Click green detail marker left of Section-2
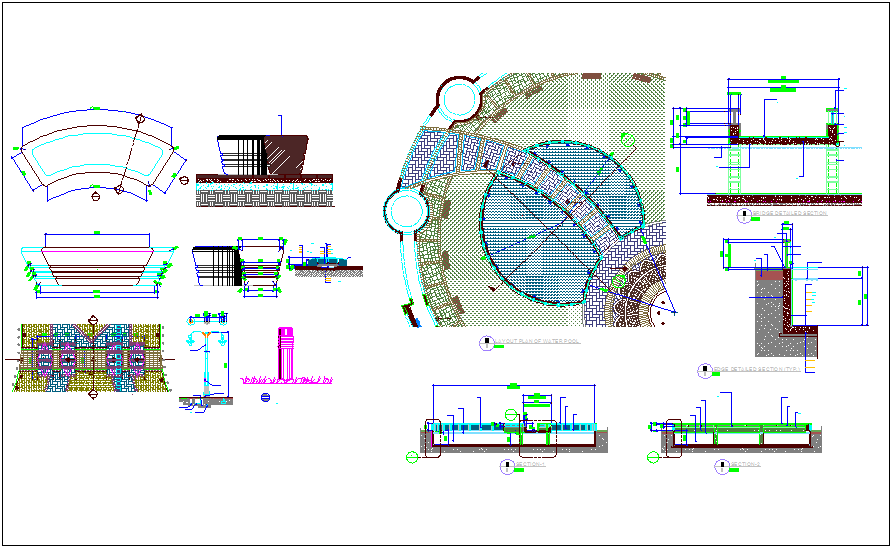This screenshot has height=548, width=892. tap(653, 456)
